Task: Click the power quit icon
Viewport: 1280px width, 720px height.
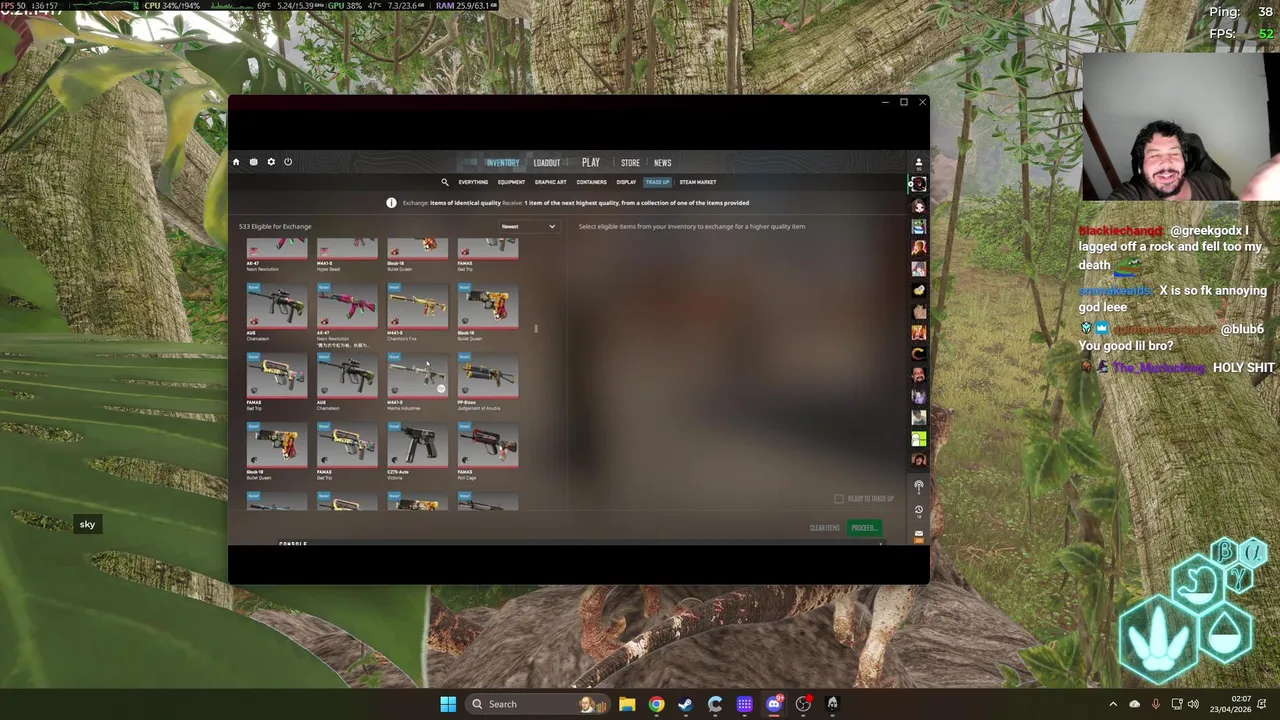Action: tap(288, 162)
